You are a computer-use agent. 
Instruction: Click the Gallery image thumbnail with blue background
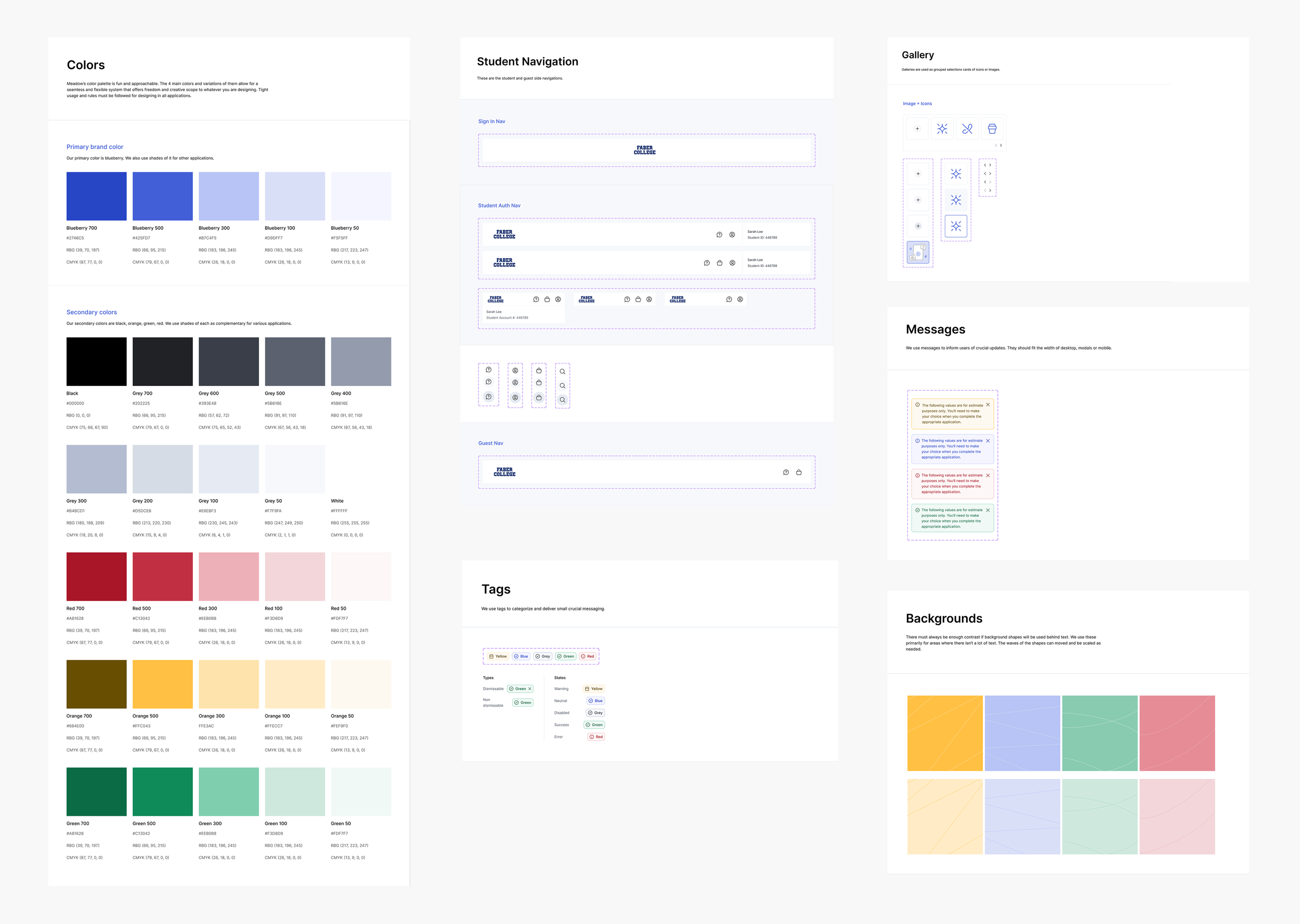(918, 253)
